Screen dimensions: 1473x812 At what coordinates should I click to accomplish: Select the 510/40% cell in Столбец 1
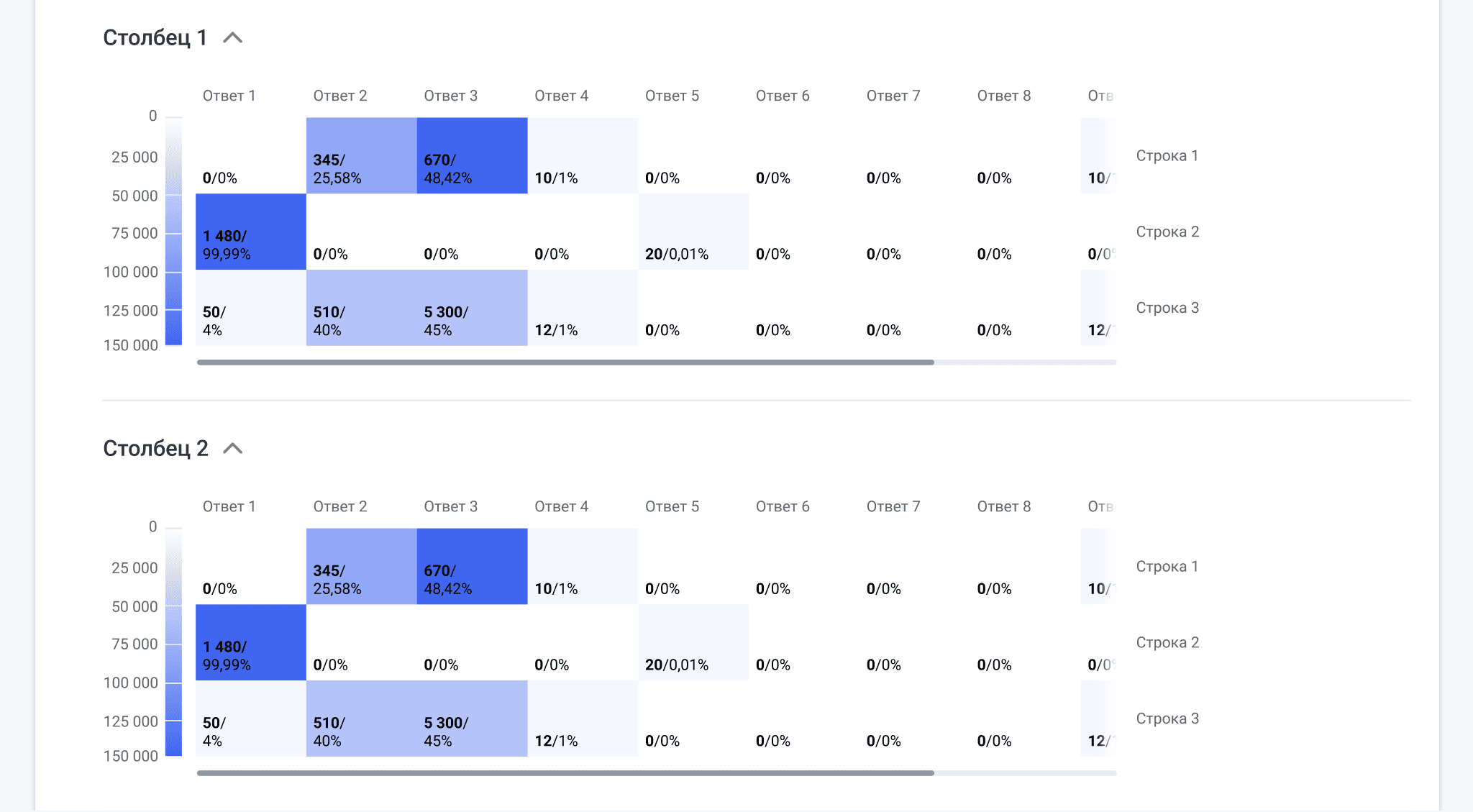361,308
